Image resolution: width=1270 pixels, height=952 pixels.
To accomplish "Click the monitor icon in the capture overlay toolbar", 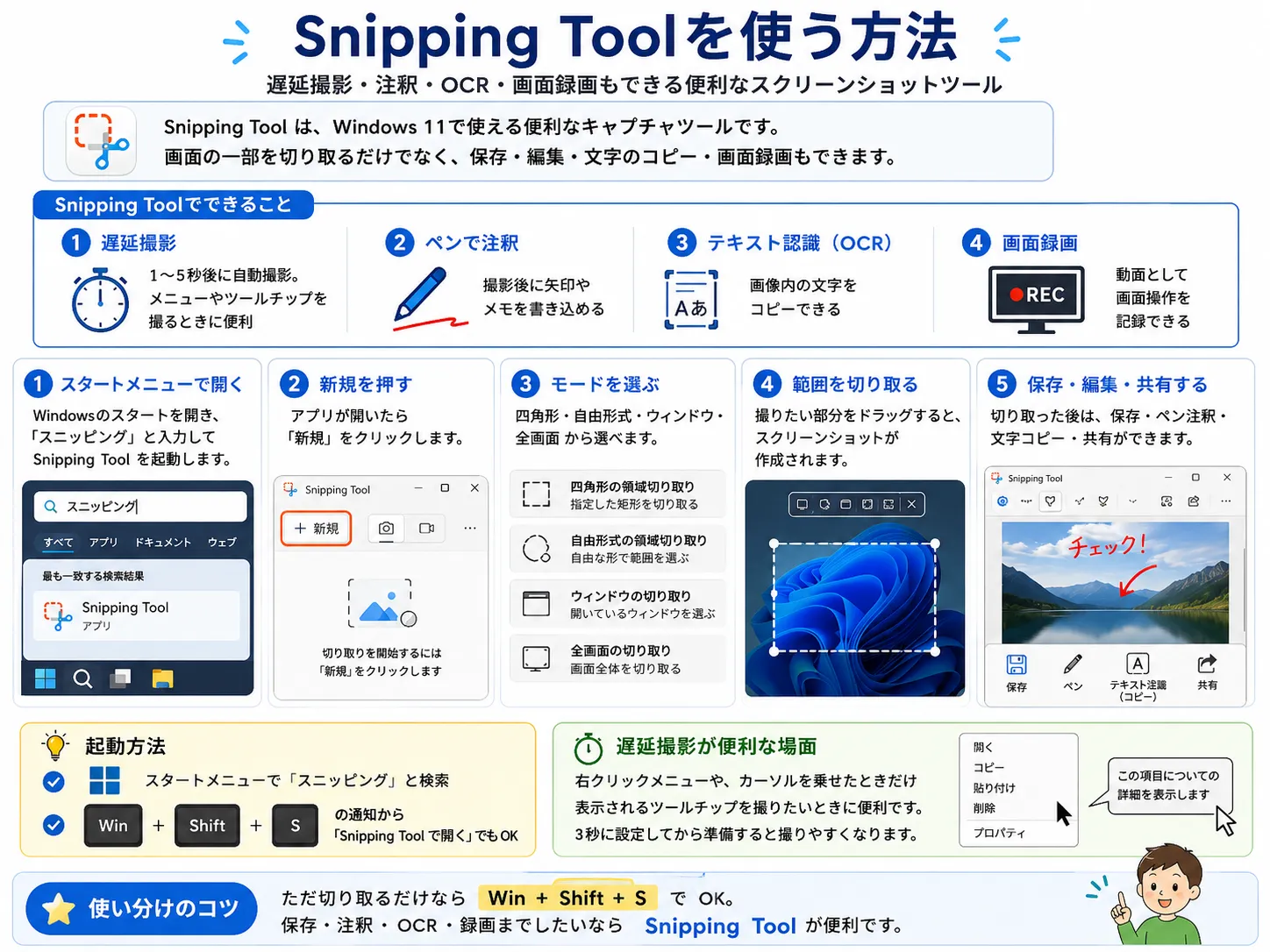I will click(x=802, y=504).
